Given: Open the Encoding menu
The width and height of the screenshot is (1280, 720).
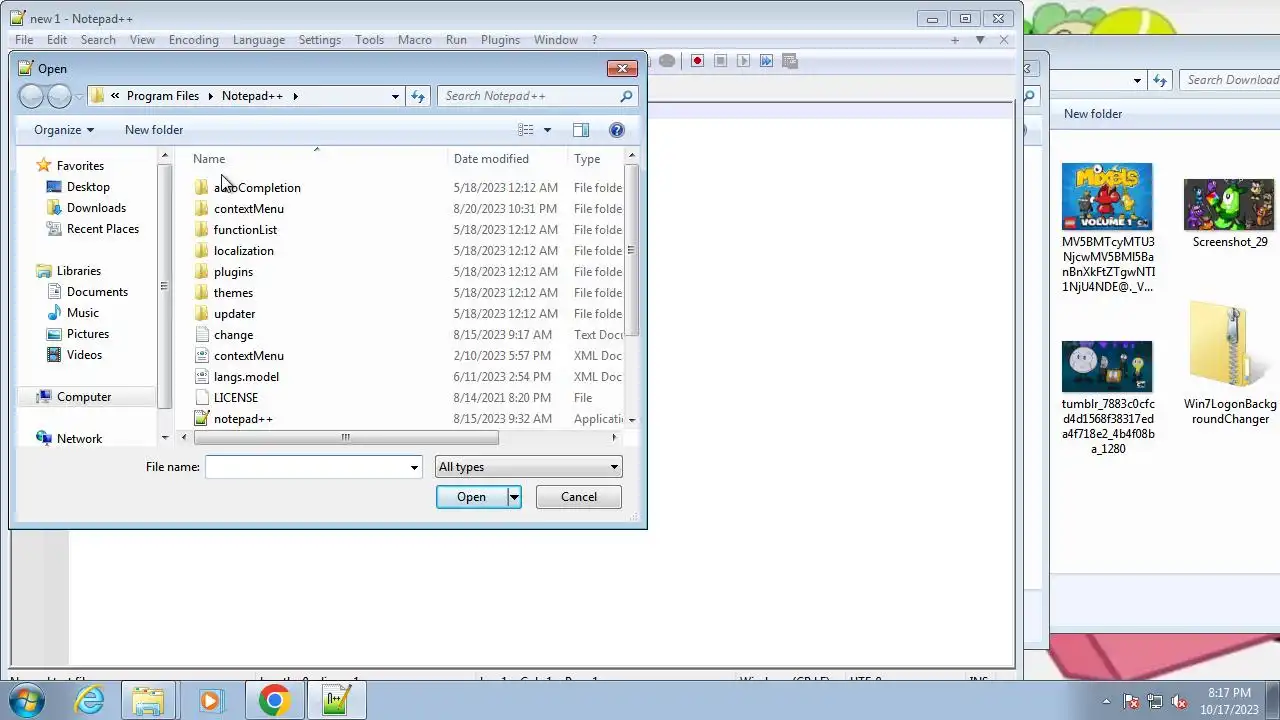Looking at the screenshot, I should (194, 40).
